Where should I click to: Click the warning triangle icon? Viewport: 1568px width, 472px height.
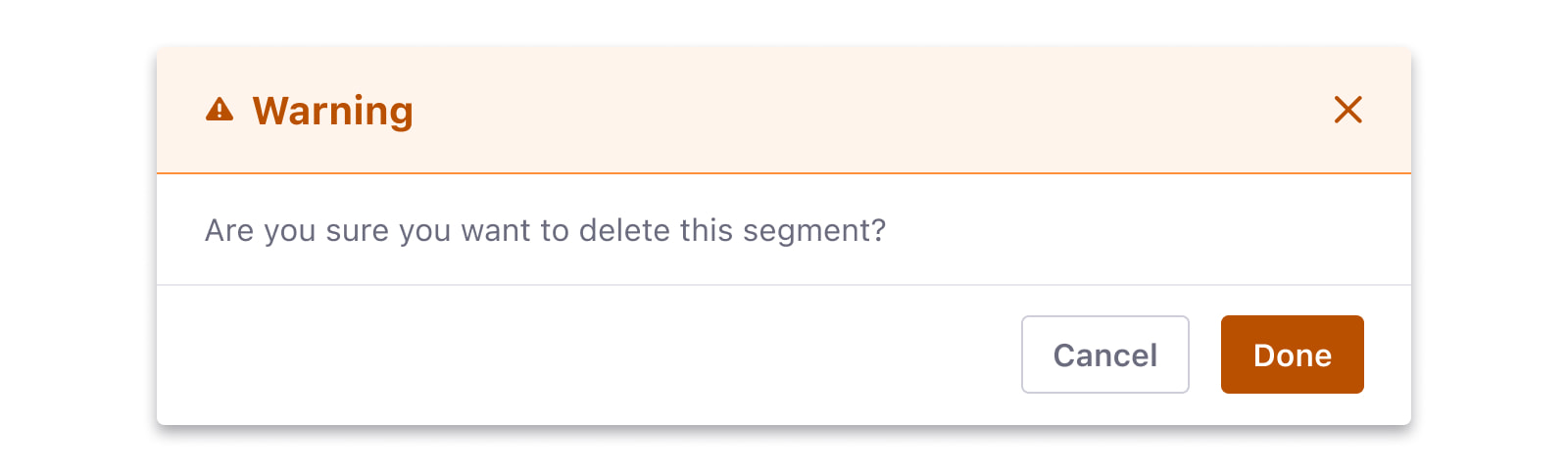pos(220,110)
